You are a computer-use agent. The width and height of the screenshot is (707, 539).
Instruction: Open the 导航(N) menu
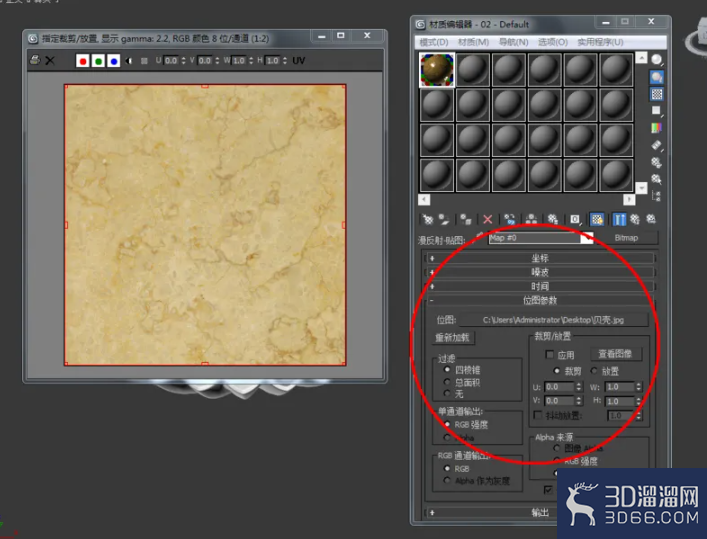click(514, 42)
